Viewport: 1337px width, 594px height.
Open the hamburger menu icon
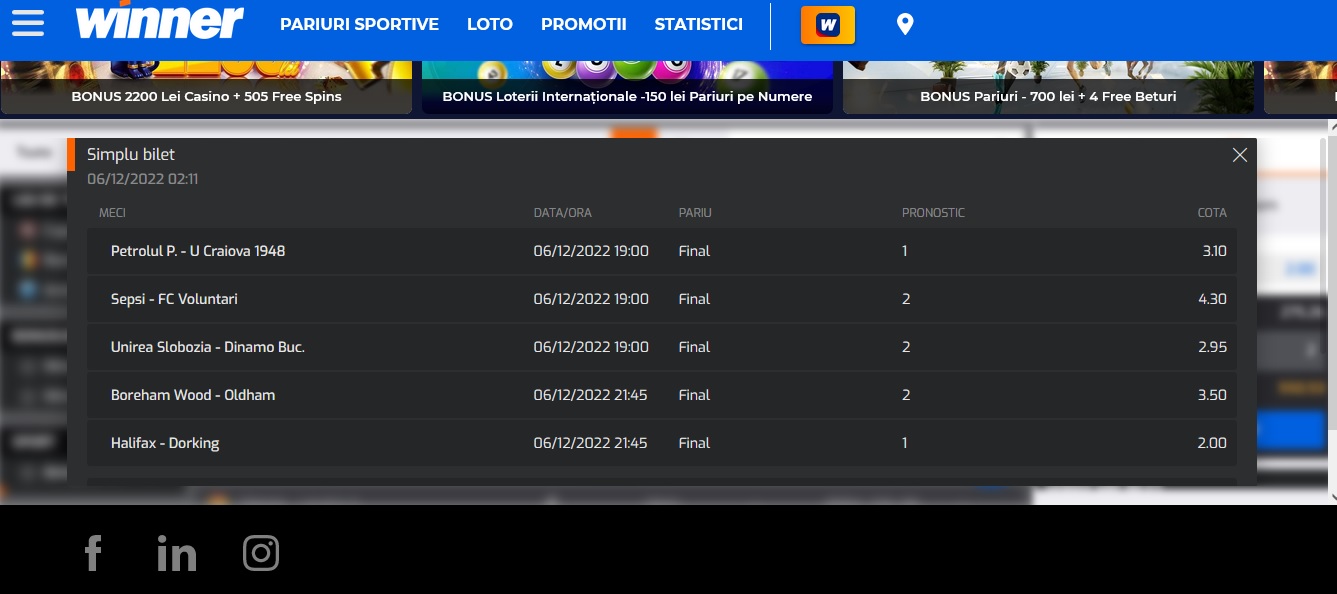tap(27, 23)
